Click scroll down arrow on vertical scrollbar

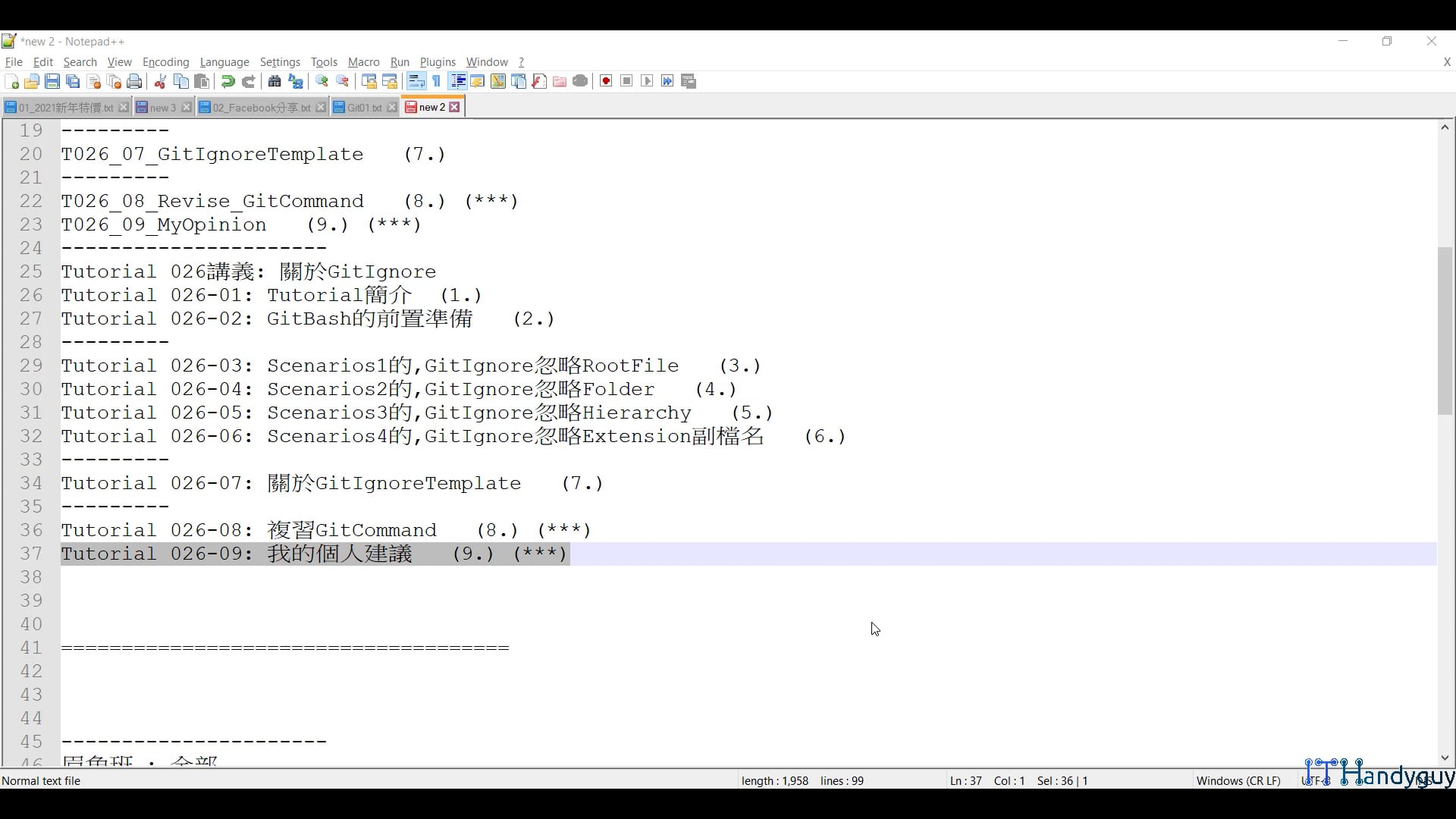(x=1445, y=758)
